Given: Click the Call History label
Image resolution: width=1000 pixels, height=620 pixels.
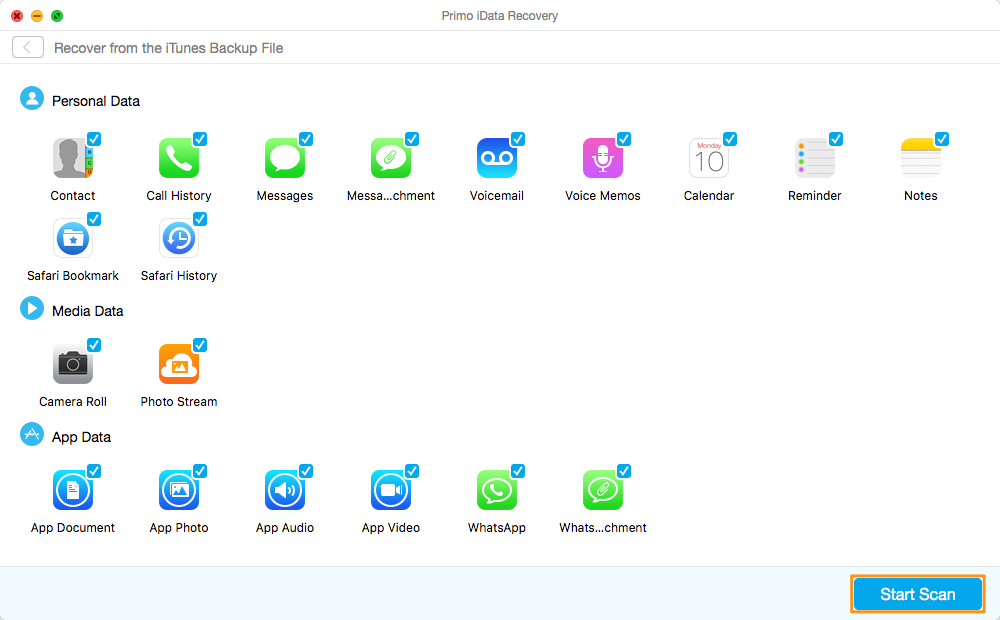Looking at the screenshot, I should (x=179, y=196).
